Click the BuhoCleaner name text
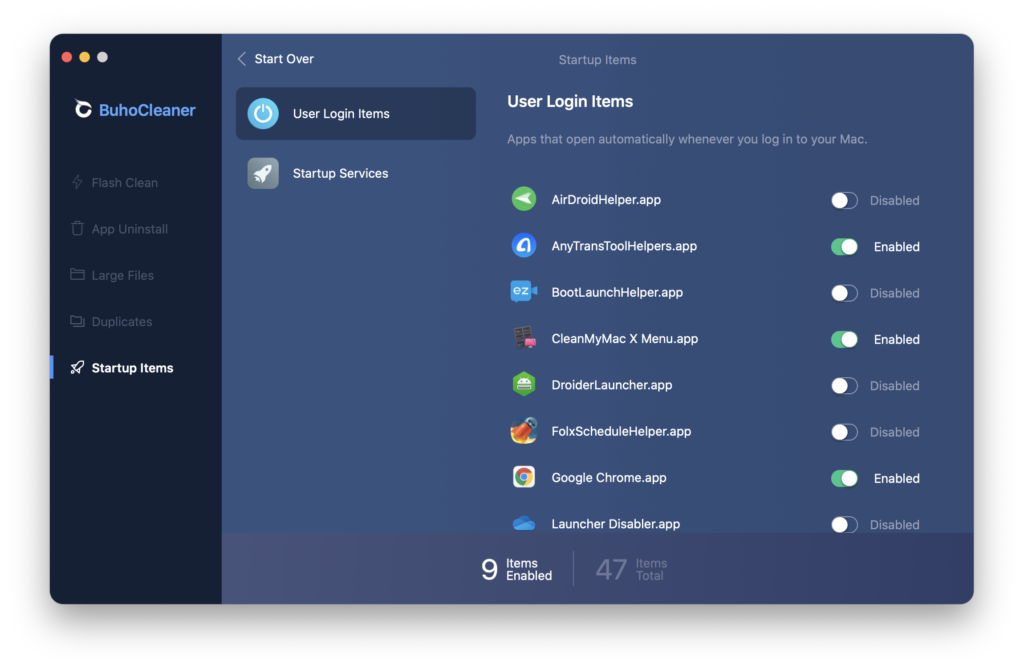 [x=147, y=110]
